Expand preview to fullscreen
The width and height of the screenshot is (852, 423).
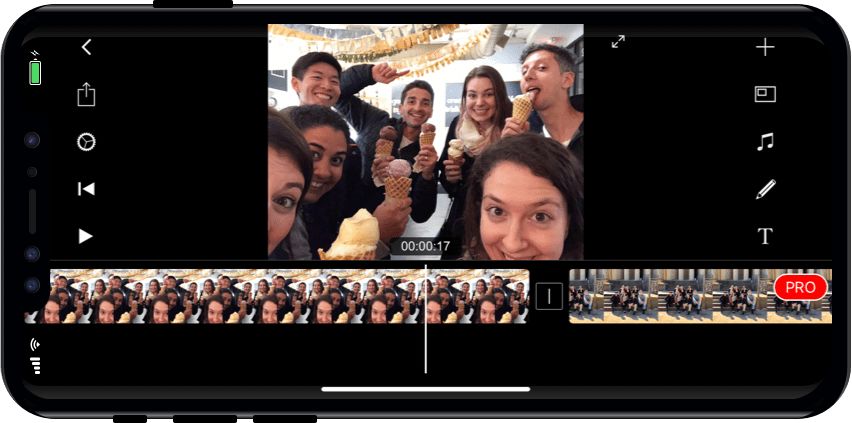(618, 42)
